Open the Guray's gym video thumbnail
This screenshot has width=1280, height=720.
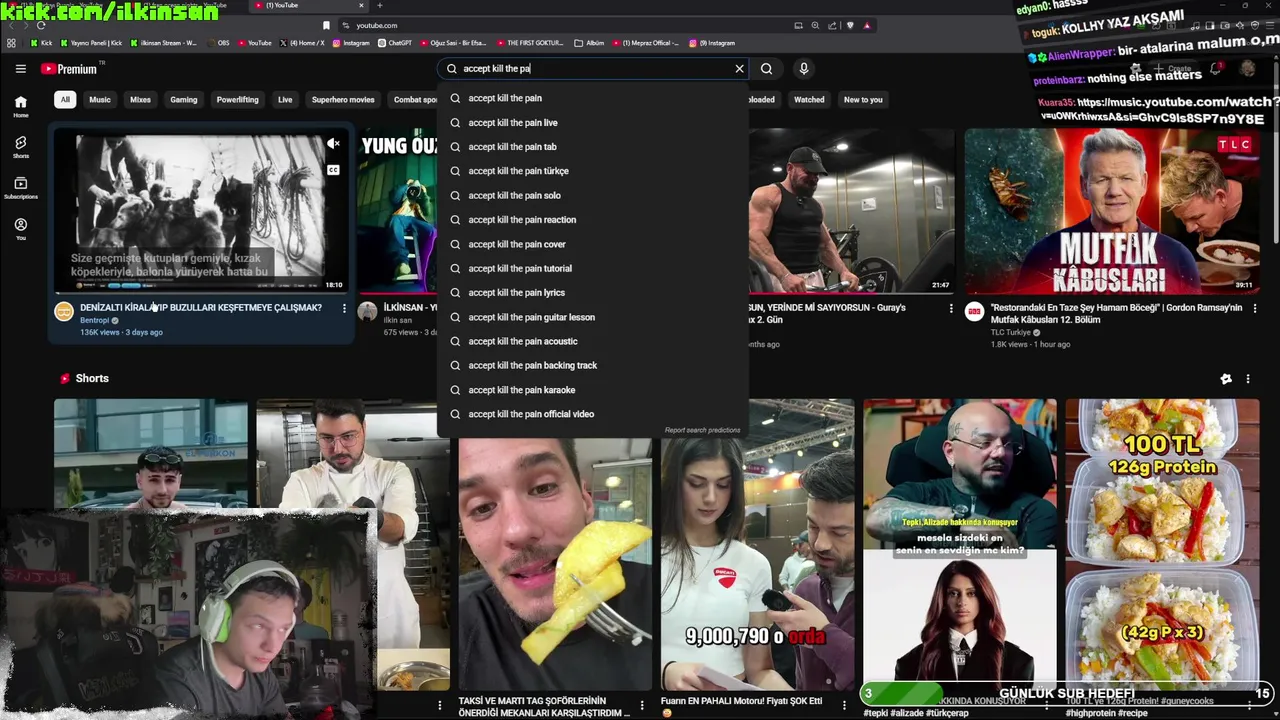(x=851, y=212)
